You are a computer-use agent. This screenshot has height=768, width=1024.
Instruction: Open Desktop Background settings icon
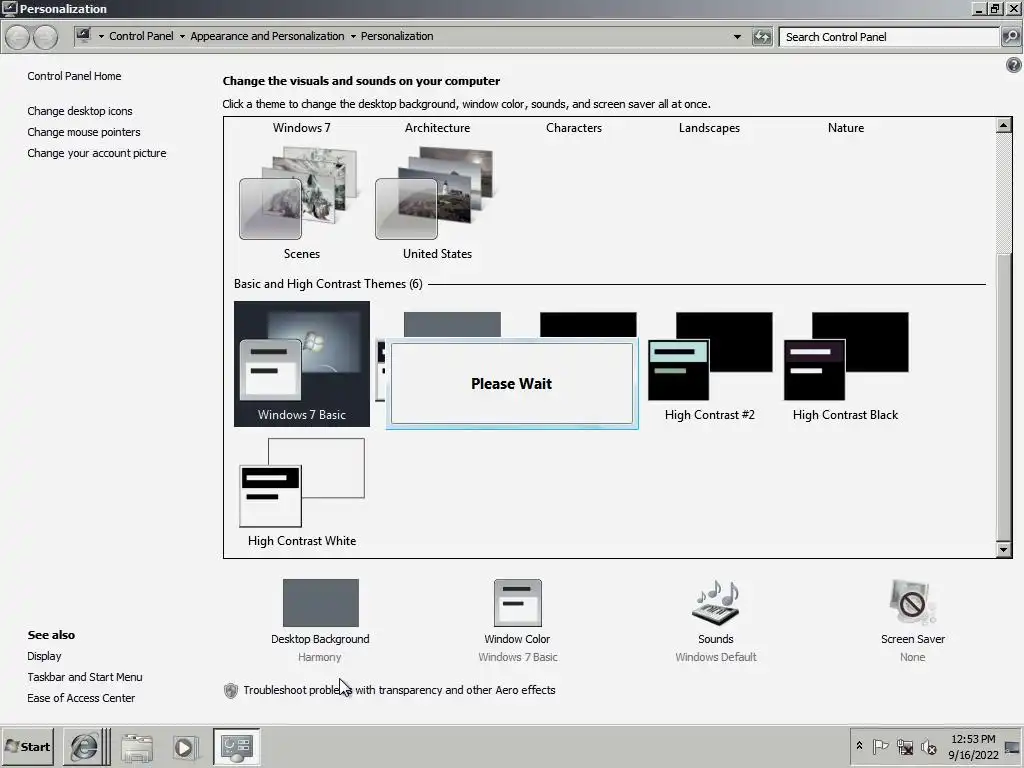click(321, 603)
